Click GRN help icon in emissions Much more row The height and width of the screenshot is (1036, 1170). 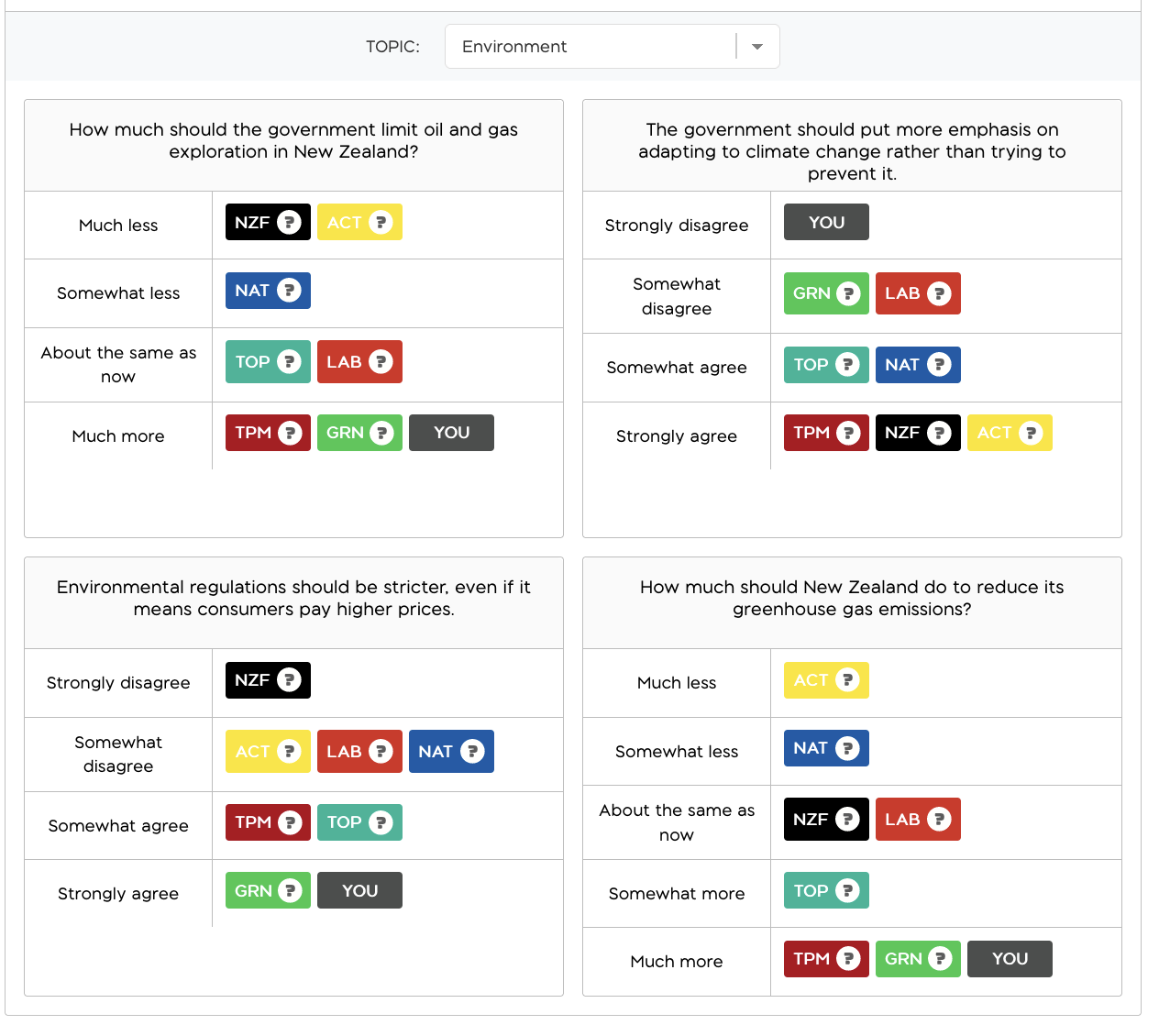[940, 959]
